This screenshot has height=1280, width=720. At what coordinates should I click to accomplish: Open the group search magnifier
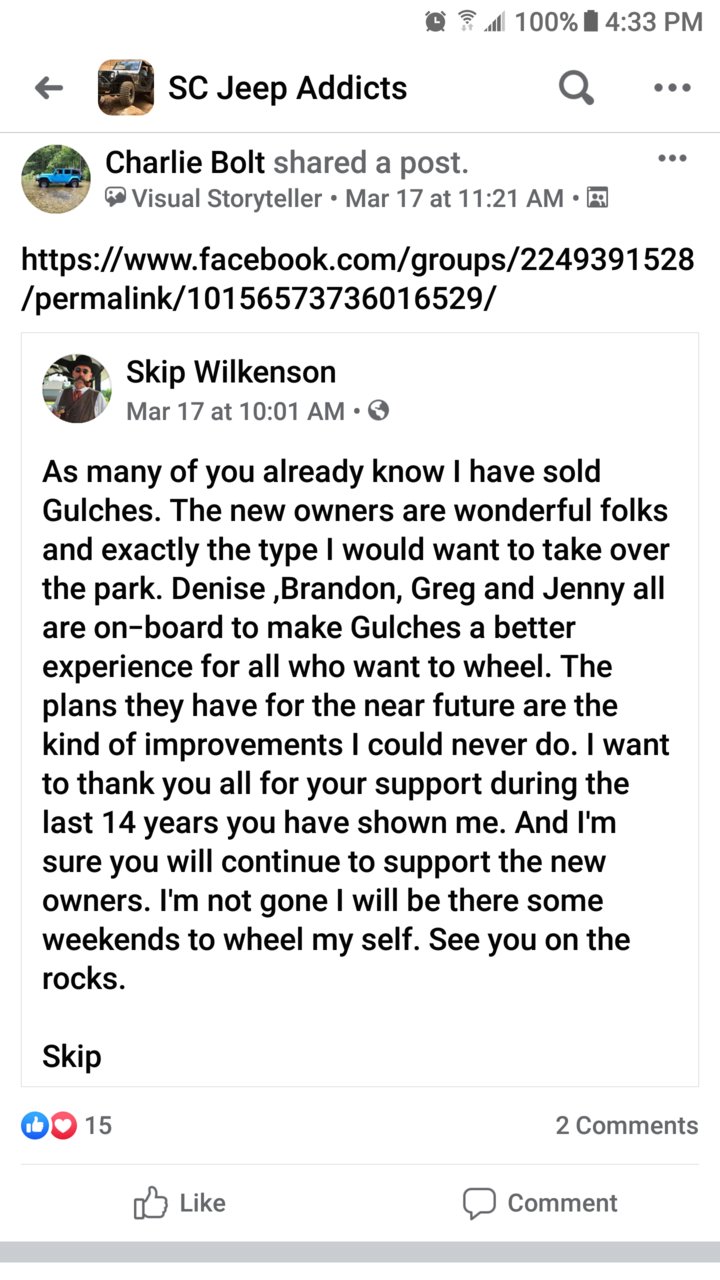(576, 88)
